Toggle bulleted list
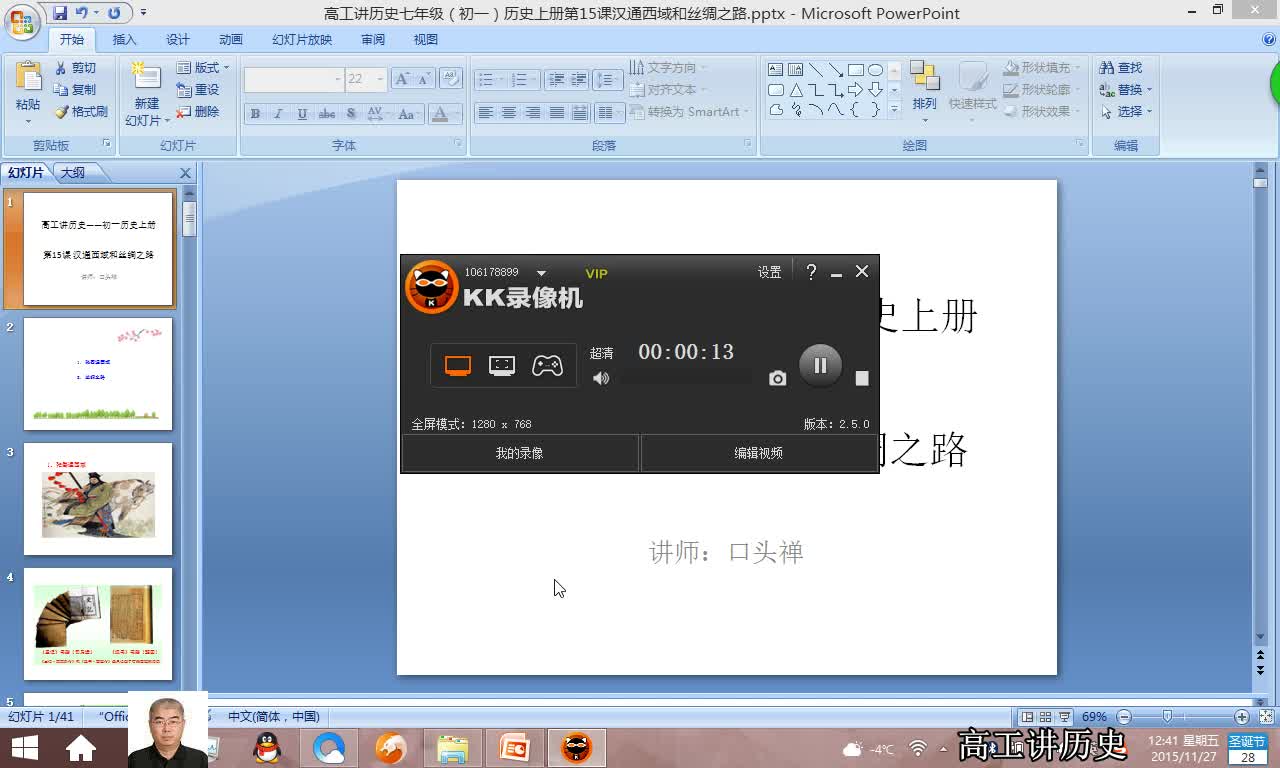This screenshot has width=1280, height=768. tap(489, 80)
